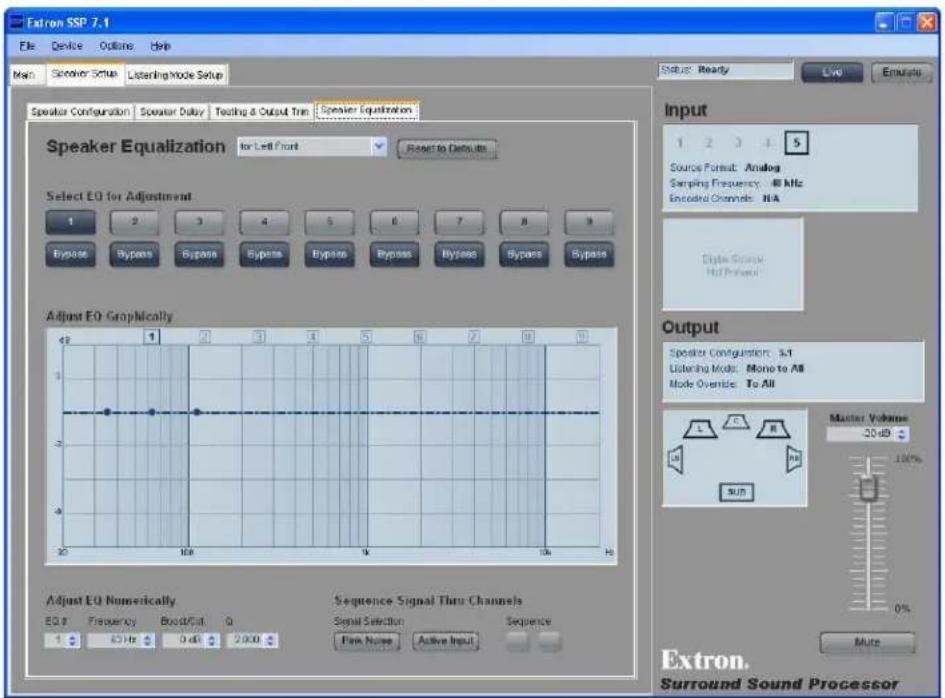
Task: Toggle Bypass under EQ 9
Action: [x=589, y=254]
